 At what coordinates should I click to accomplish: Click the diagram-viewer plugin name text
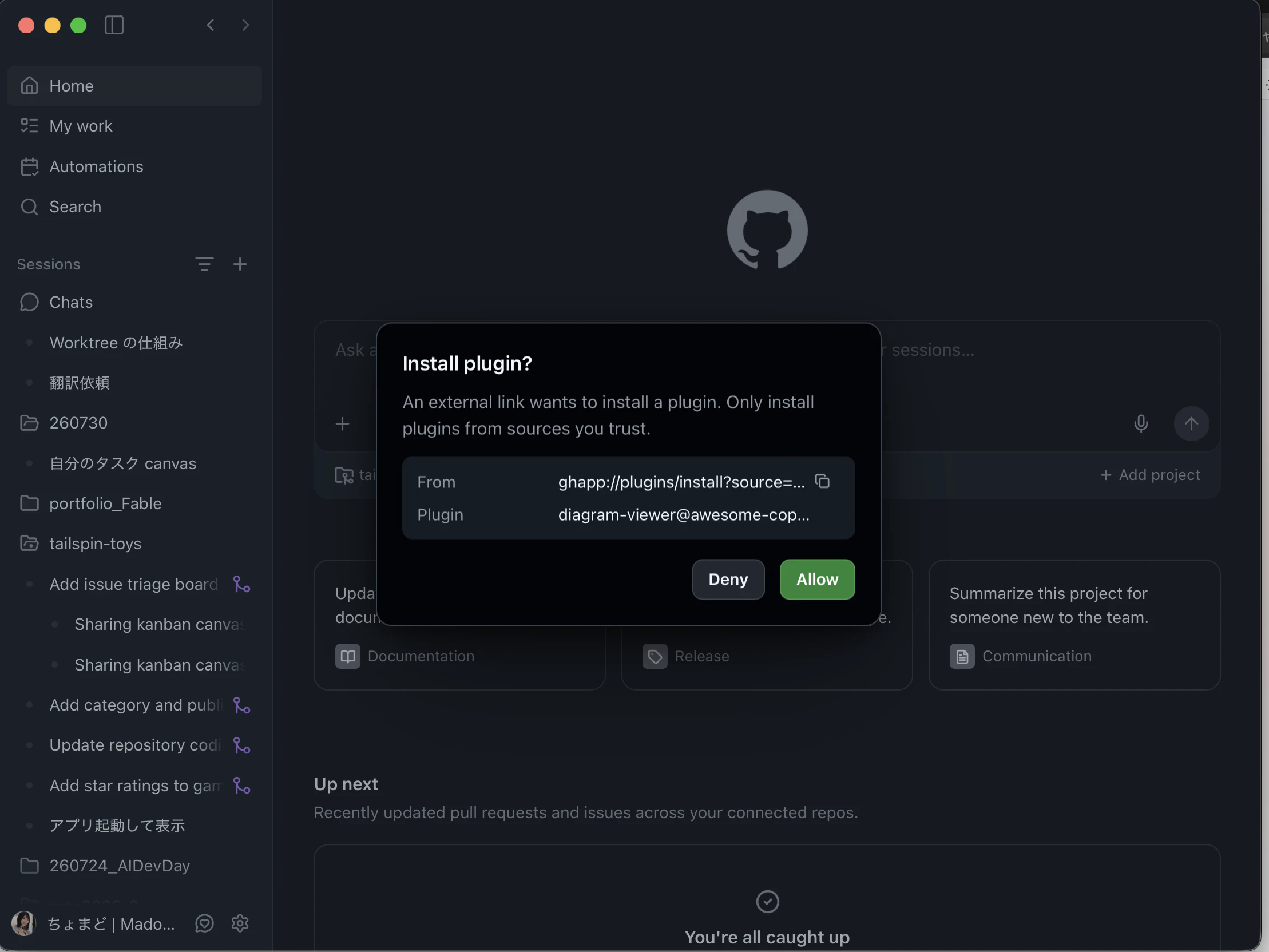[684, 515]
